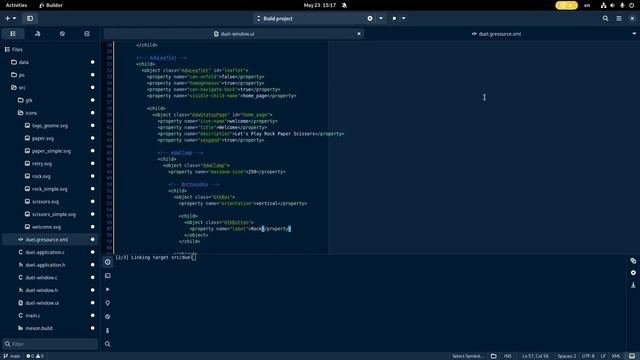This screenshot has width=640, height=360.
Task: Toggle the left sidebar panel button
Action: click(x=30, y=18)
